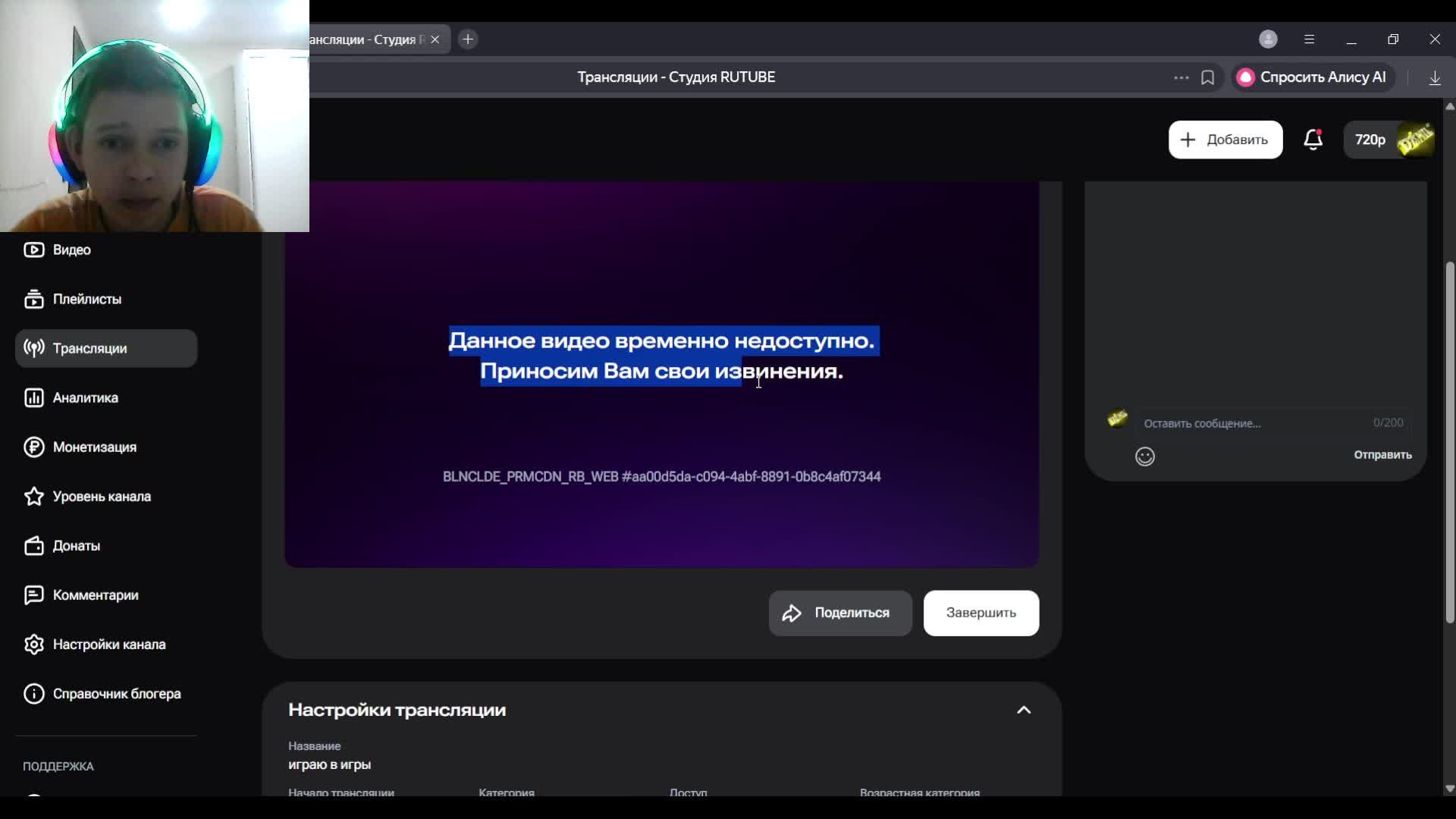This screenshot has width=1456, height=819.
Task: Click the Трансляции broadcast icon
Action: pos(33,348)
